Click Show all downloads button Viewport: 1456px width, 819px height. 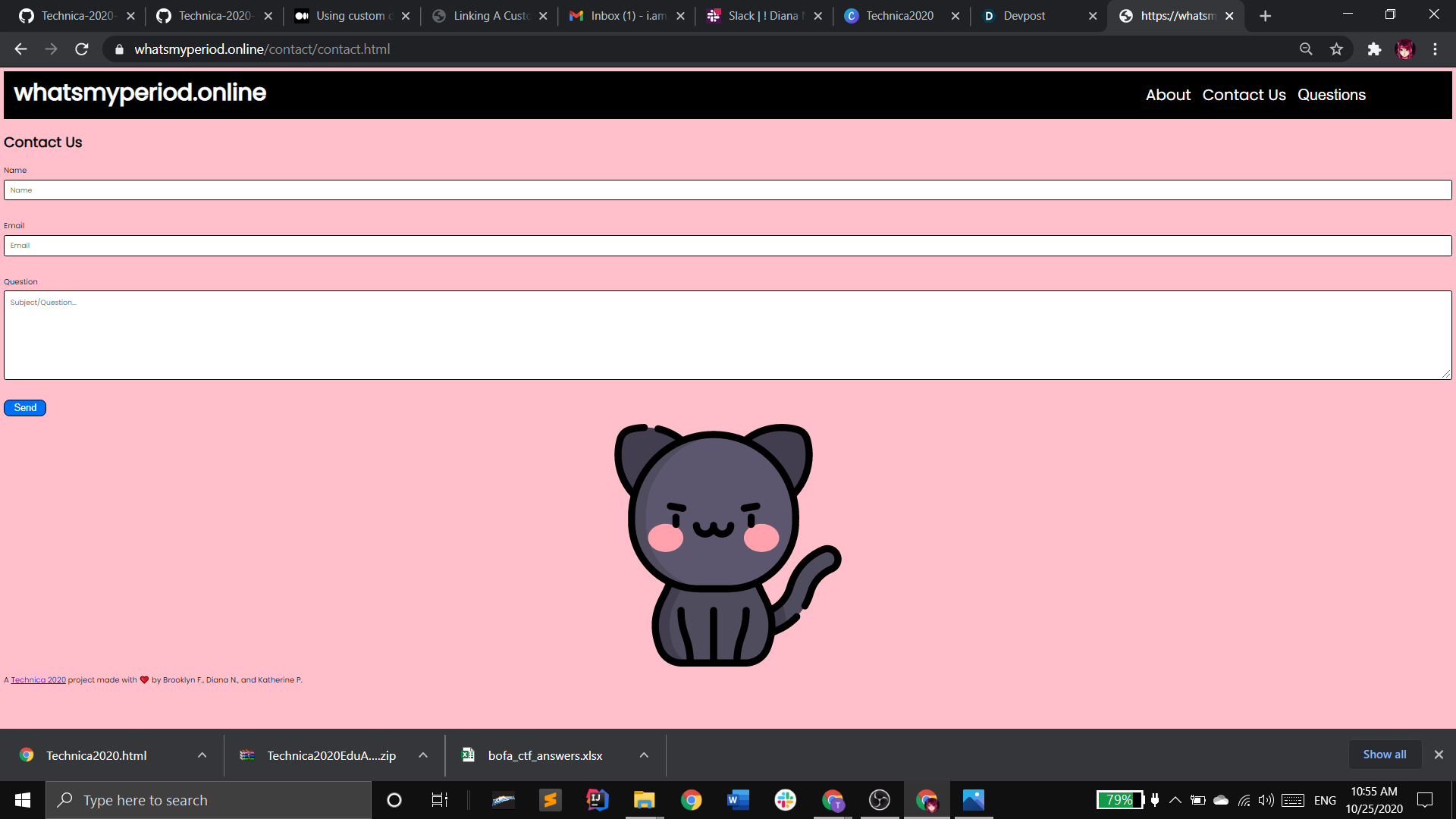click(1384, 755)
